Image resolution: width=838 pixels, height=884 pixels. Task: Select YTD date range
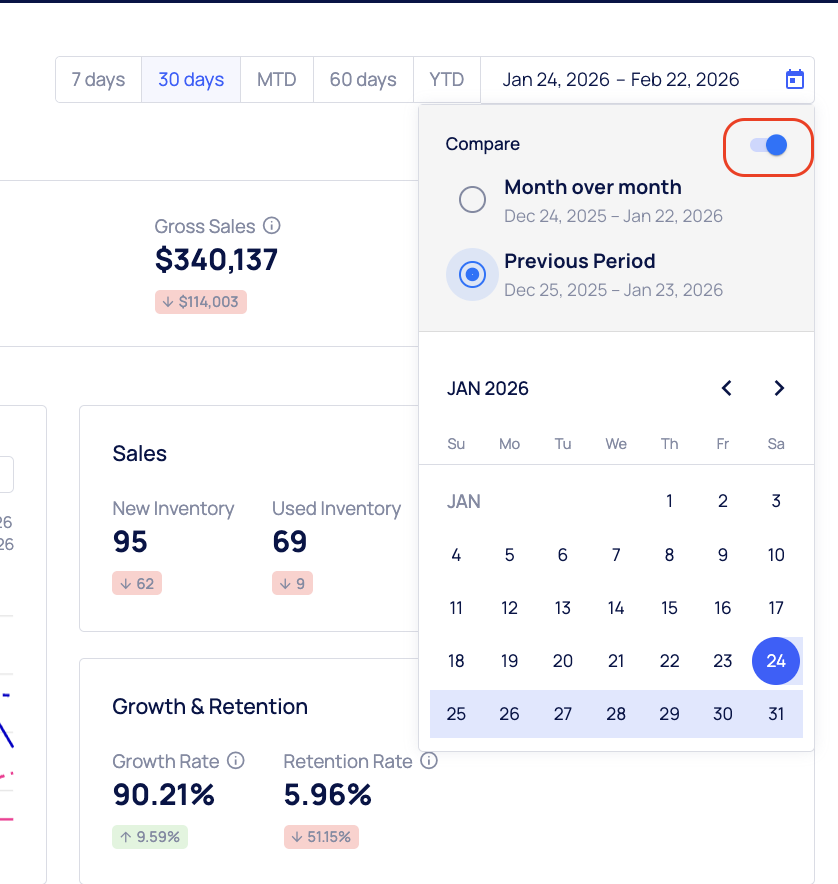447,80
